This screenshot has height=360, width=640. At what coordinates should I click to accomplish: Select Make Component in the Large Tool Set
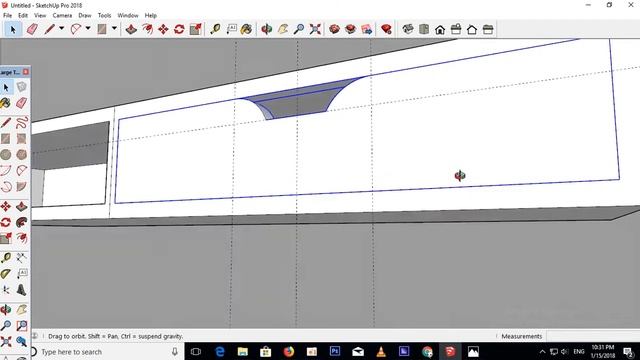coord(22,87)
